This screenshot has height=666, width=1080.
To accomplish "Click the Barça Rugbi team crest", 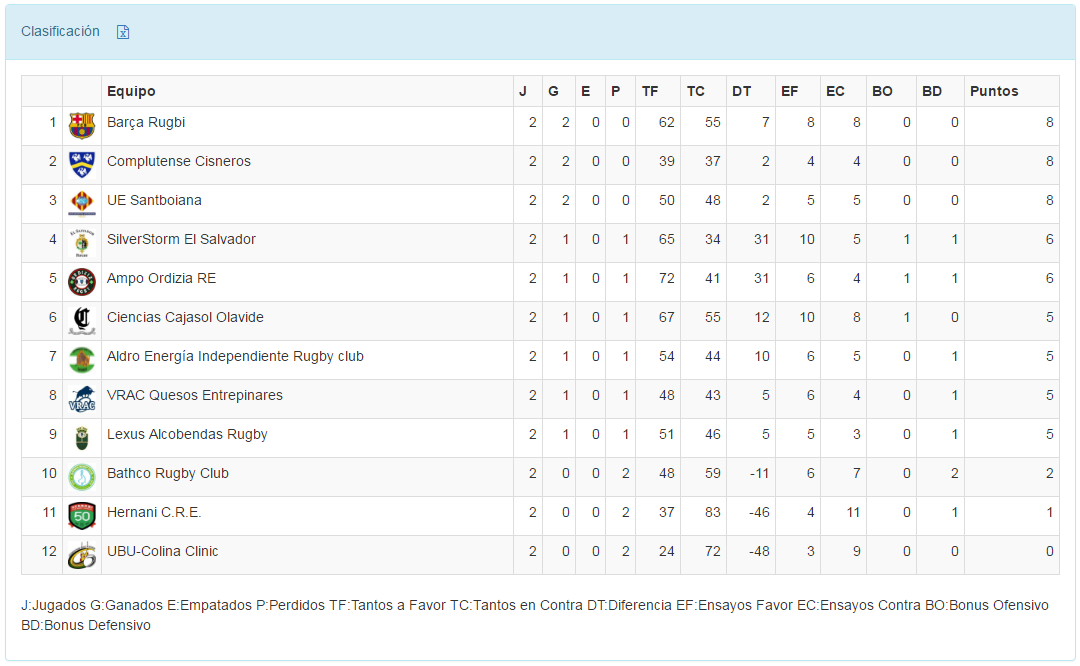I will click(81, 125).
